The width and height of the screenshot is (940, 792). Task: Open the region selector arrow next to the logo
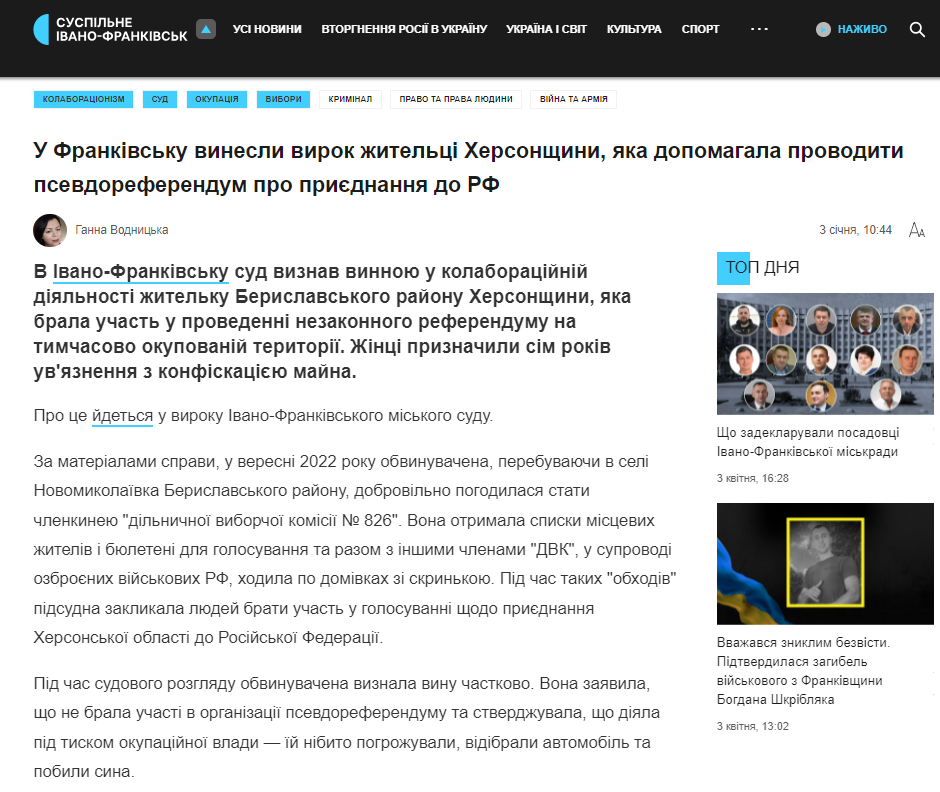(x=206, y=29)
